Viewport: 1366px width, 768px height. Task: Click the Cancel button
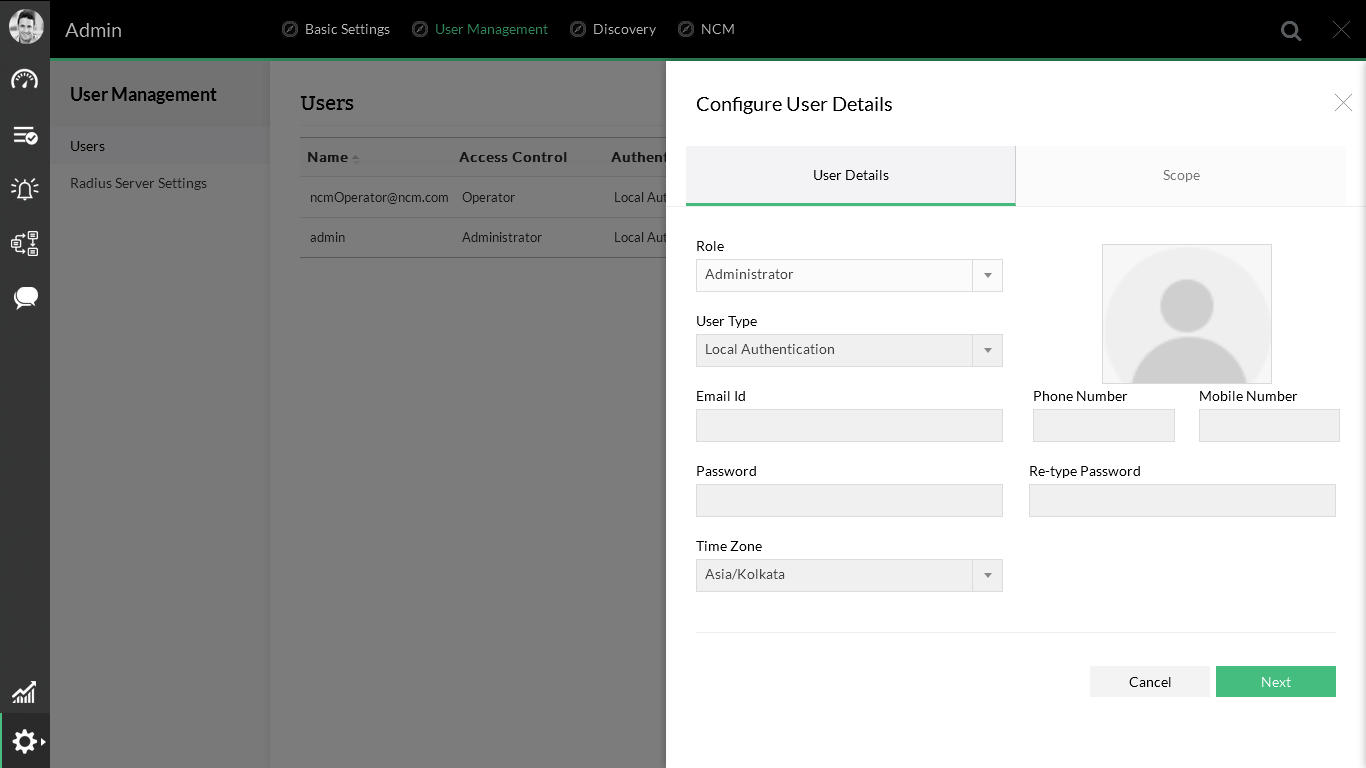(x=1148, y=681)
